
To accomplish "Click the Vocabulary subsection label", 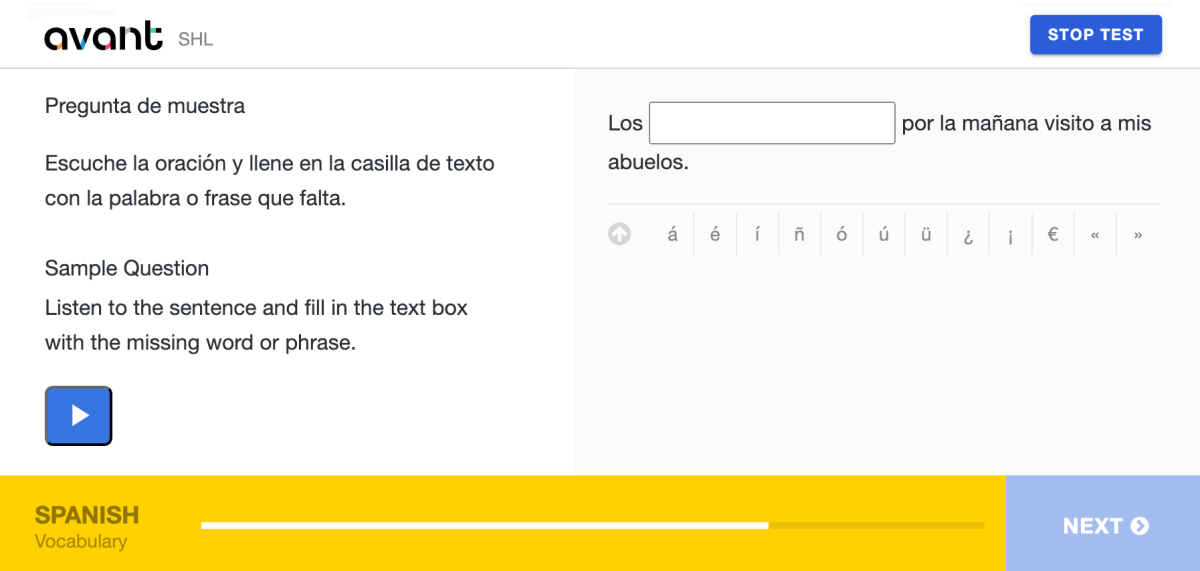I will 81,542.
